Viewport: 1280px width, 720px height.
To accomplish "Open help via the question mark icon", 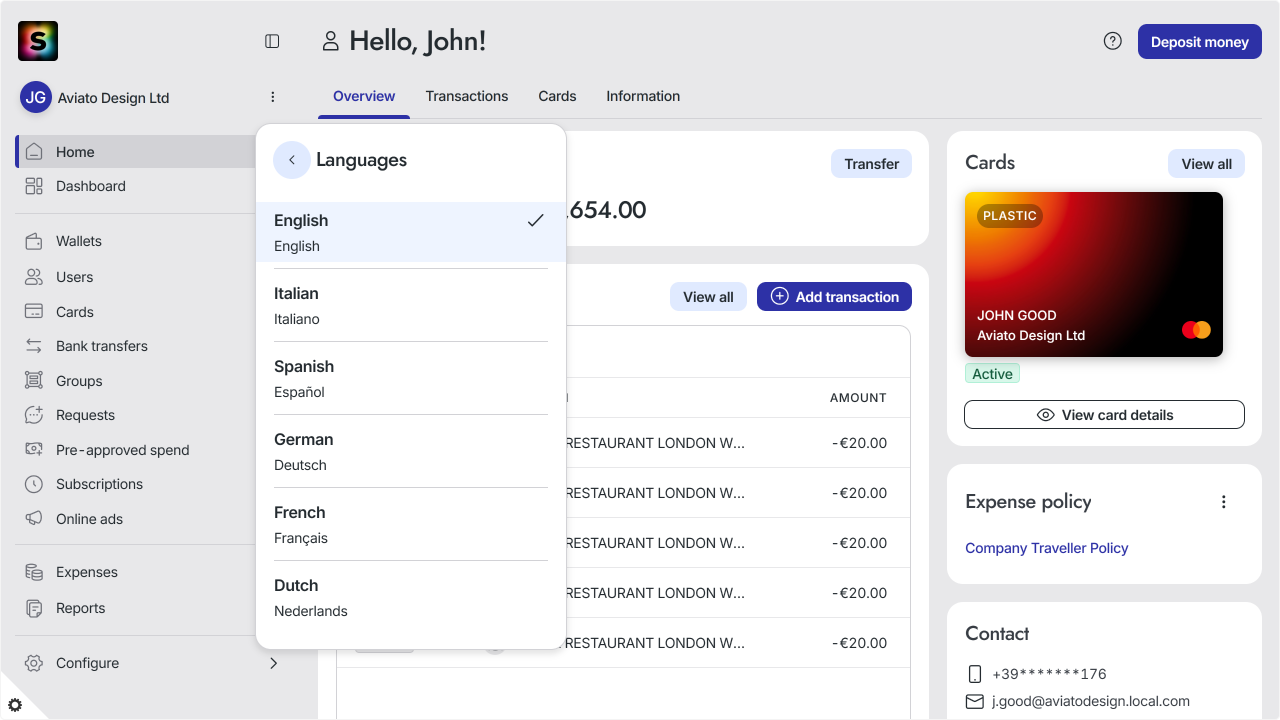I will point(1112,41).
